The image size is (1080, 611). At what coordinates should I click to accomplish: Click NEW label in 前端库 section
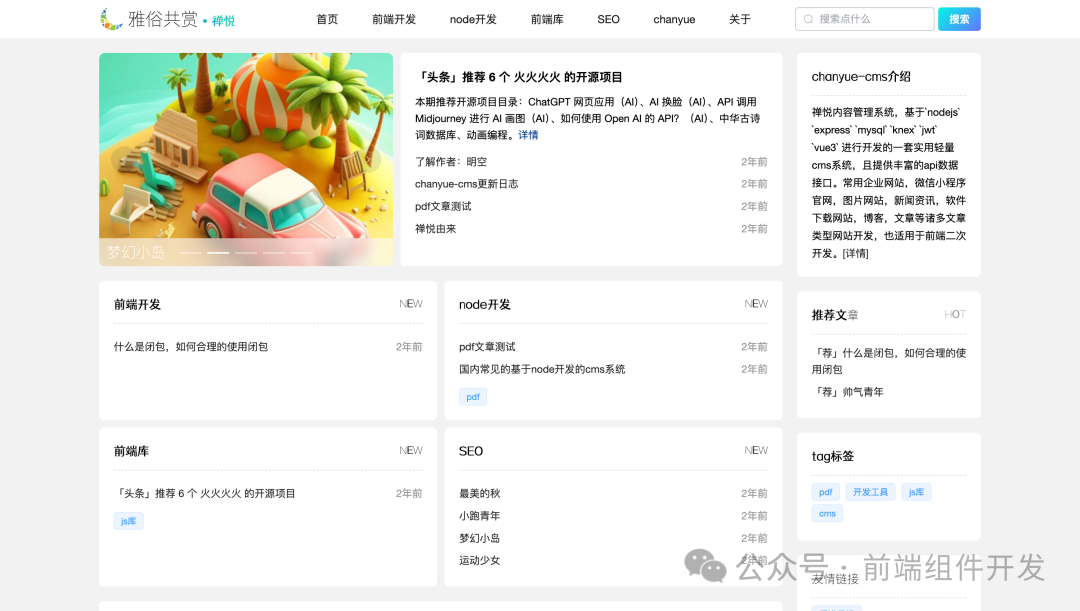click(411, 451)
